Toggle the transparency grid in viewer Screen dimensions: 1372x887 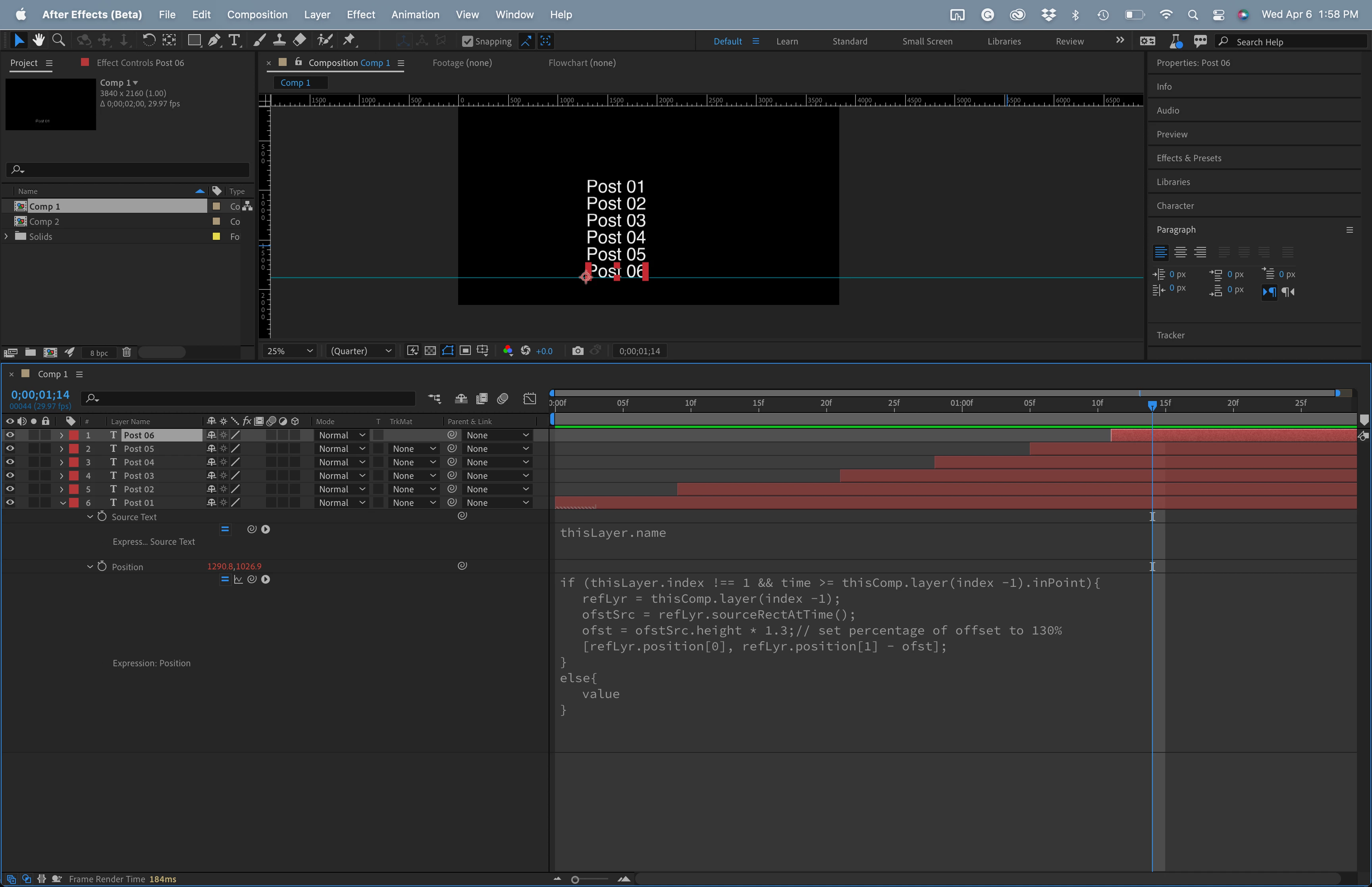430,351
